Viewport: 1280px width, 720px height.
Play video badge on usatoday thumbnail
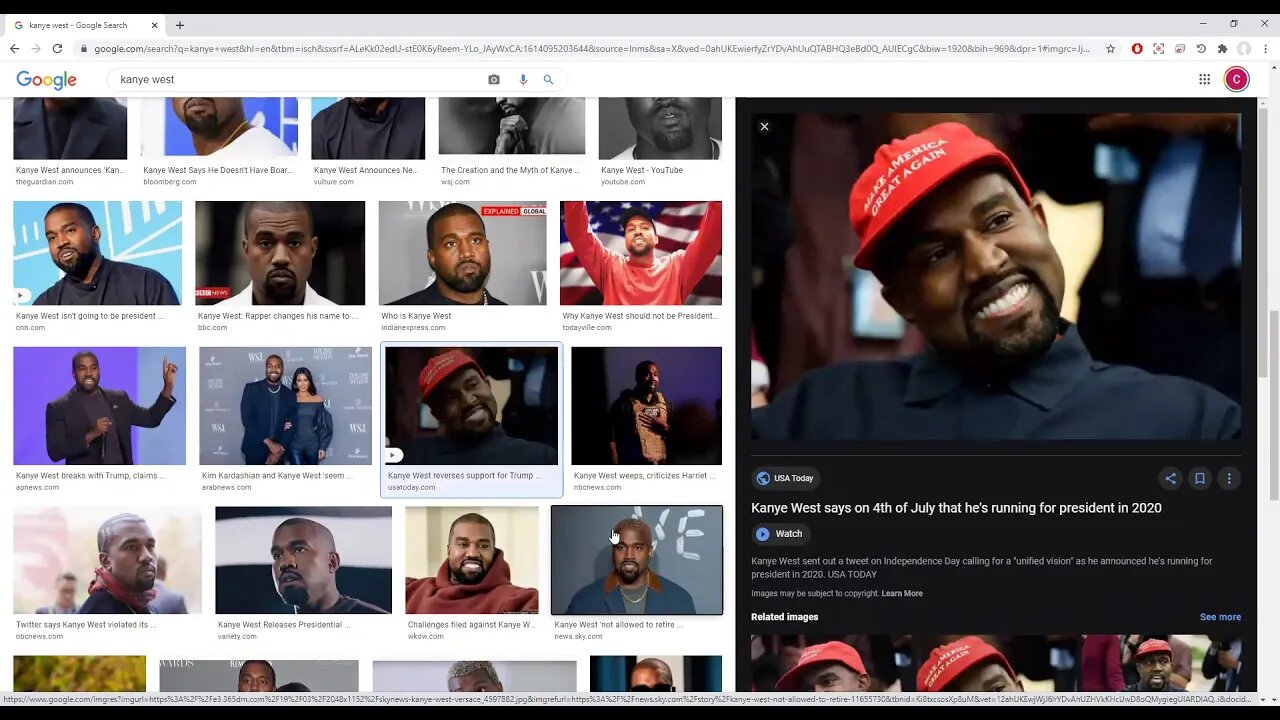[394, 455]
